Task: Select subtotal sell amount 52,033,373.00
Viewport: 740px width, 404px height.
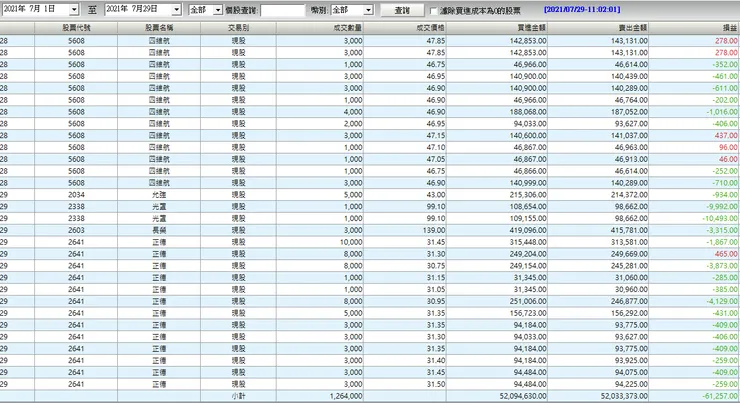Action: click(624, 396)
